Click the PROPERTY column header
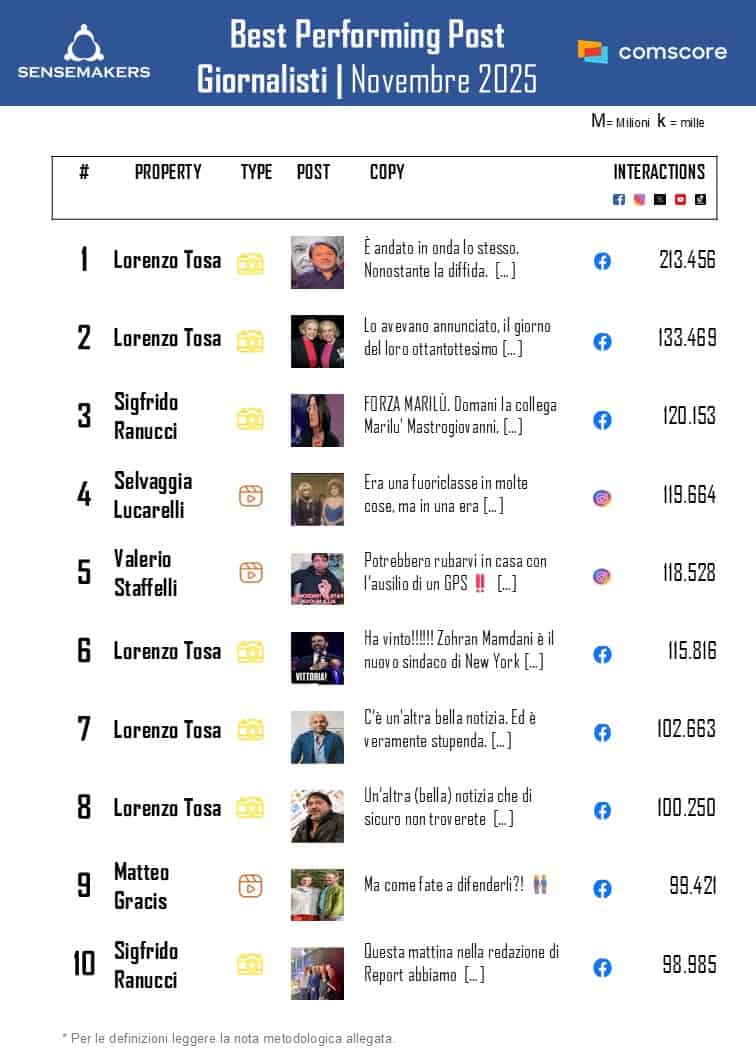 (168, 172)
